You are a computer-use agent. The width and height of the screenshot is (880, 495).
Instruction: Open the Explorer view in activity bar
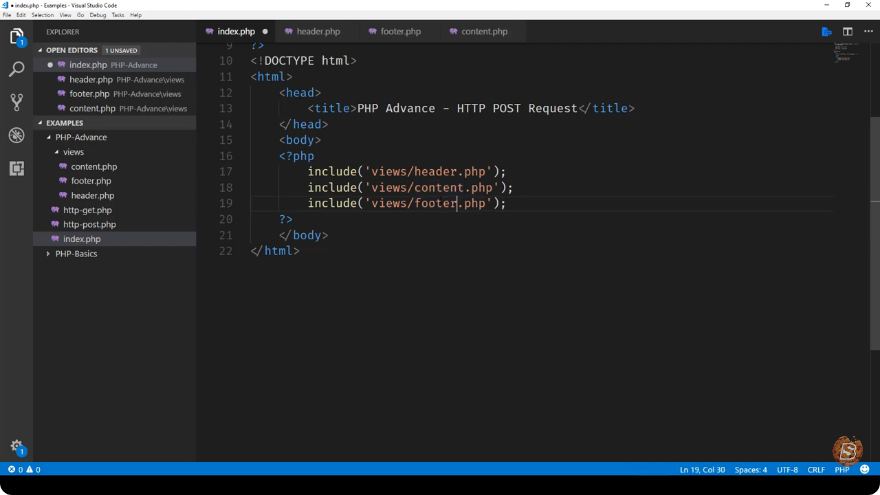[16, 36]
